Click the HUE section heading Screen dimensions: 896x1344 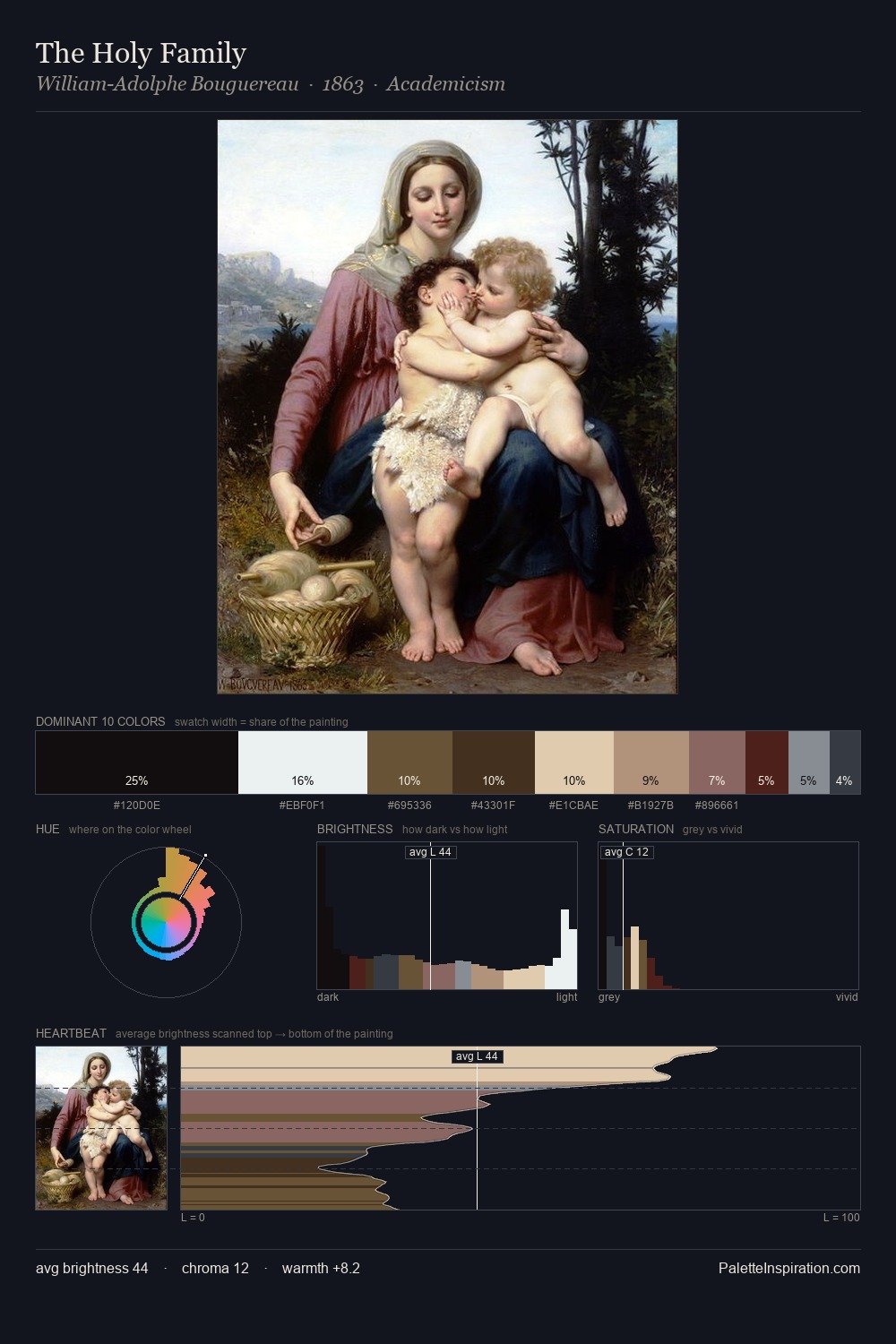coord(47,829)
